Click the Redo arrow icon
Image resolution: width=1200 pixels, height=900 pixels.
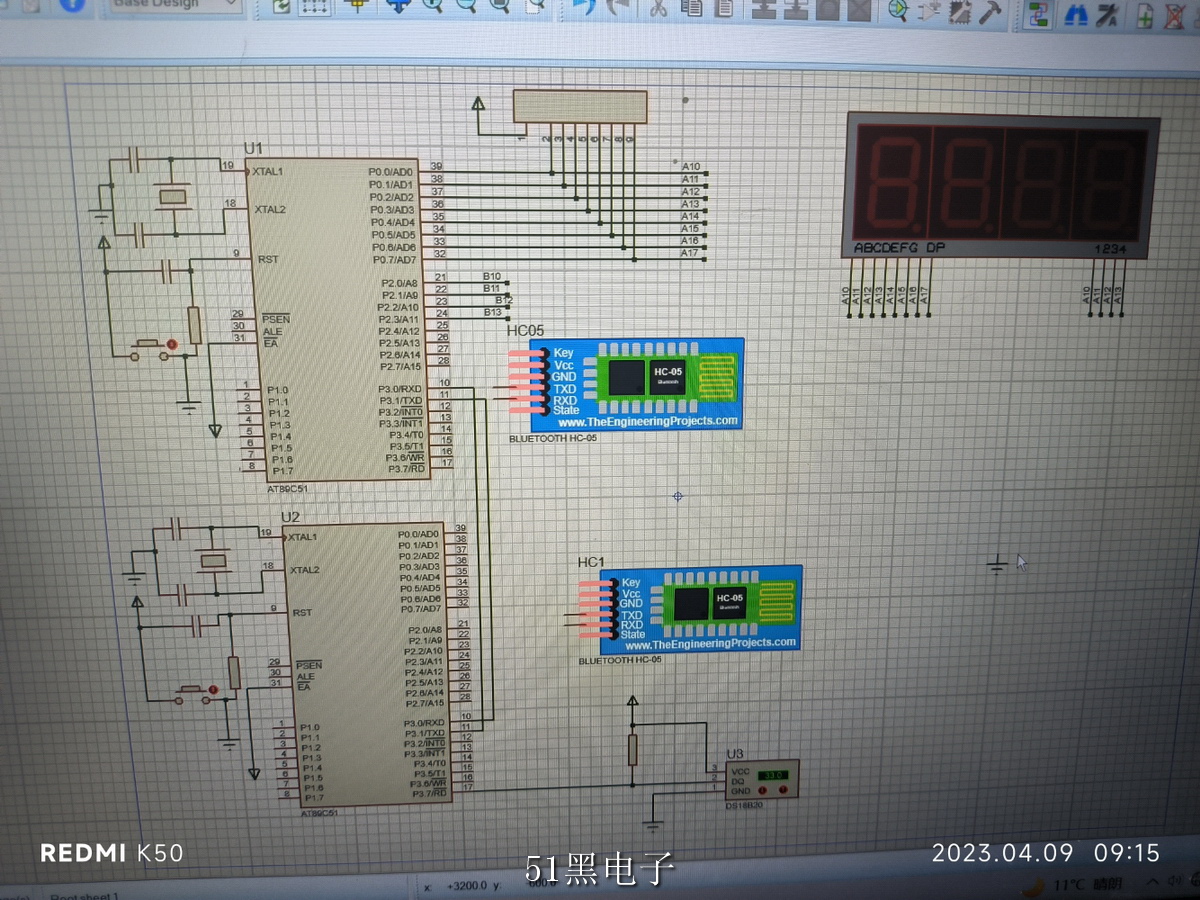coord(617,8)
